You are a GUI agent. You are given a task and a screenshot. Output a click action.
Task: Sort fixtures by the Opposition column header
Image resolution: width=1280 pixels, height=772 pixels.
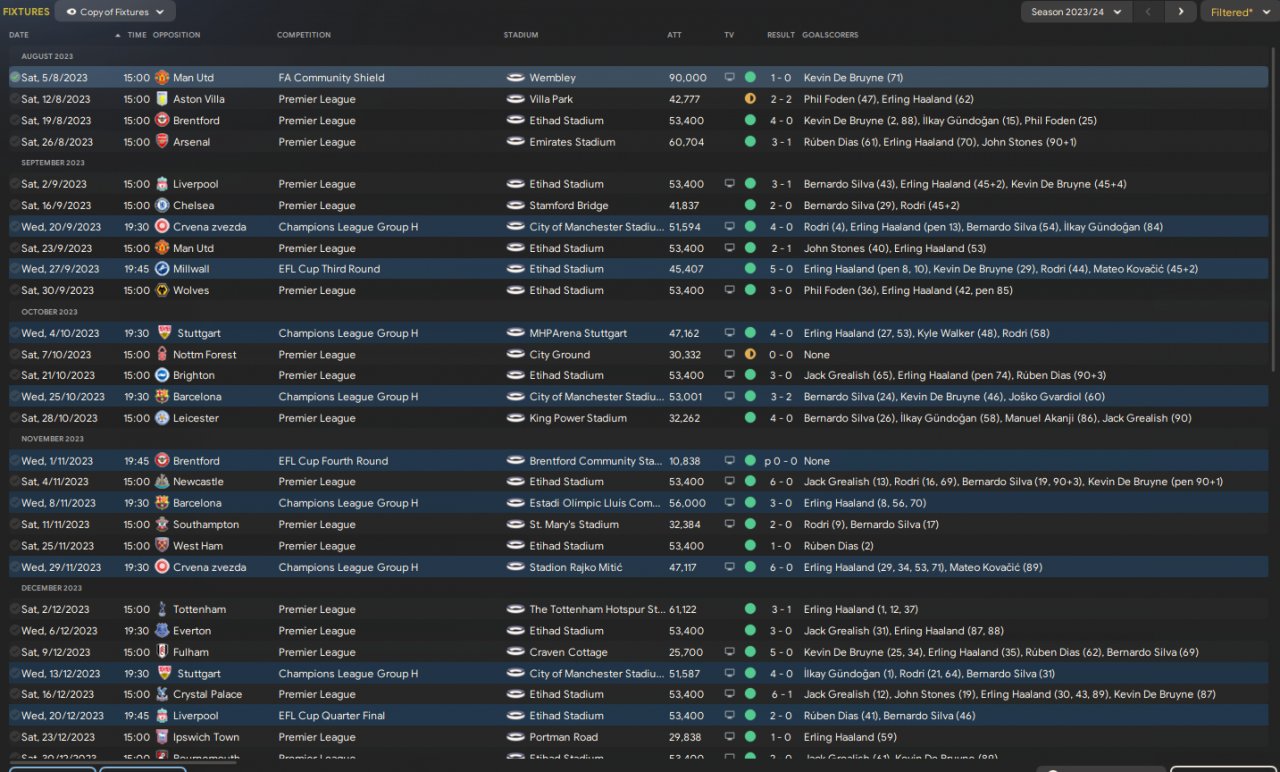coord(176,35)
